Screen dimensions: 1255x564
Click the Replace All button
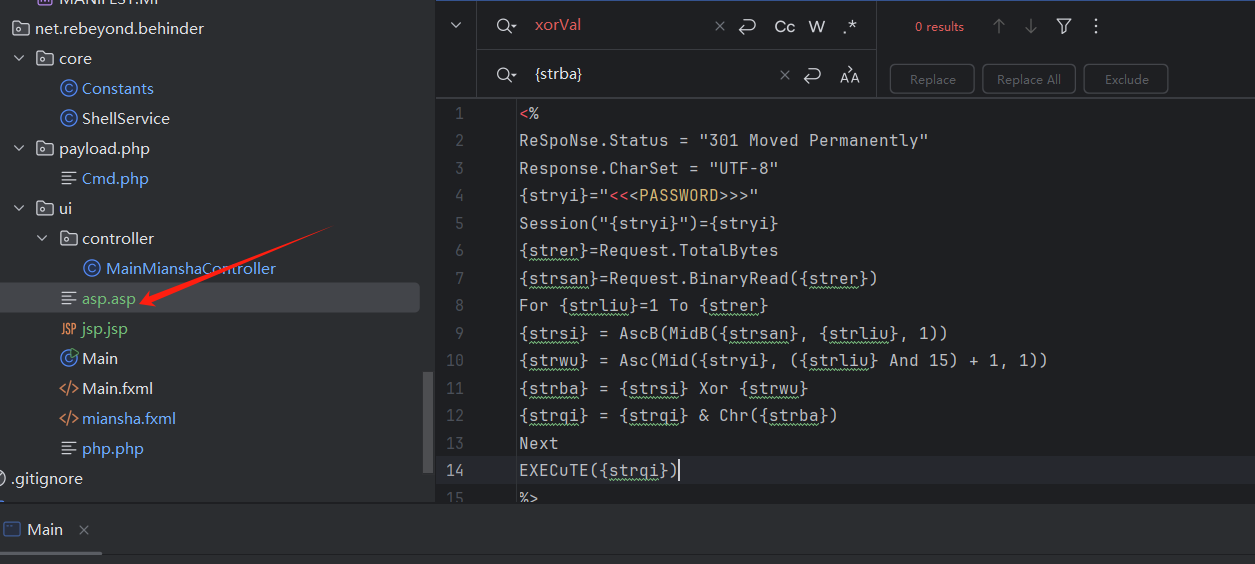(x=1029, y=79)
